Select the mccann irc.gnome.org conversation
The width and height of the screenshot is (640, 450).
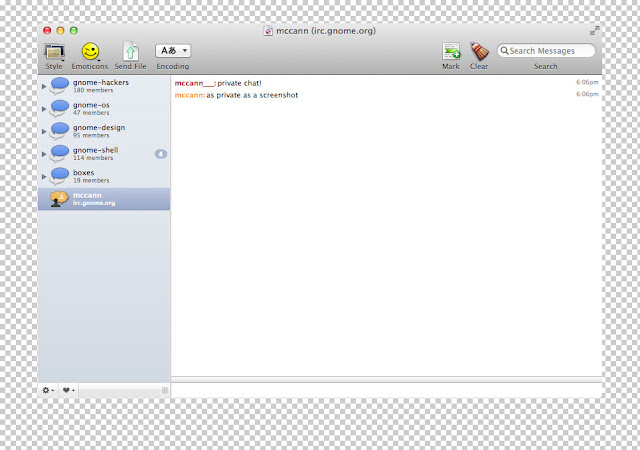tap(104, 199)
